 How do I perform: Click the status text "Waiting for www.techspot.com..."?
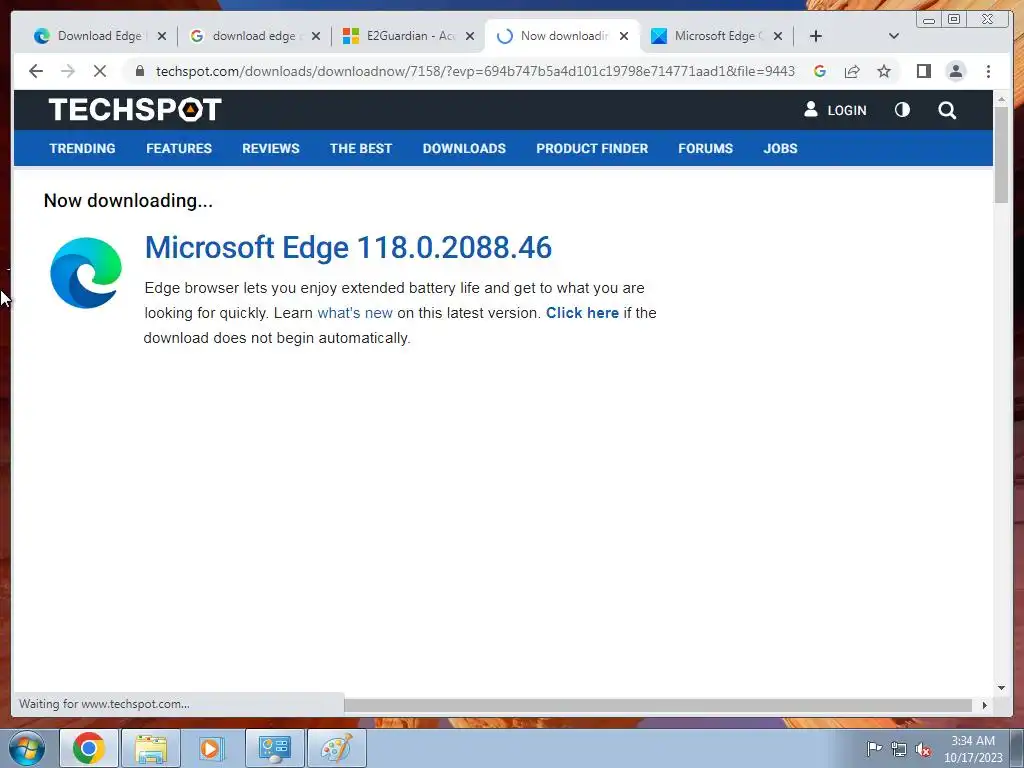click(104, 704)
